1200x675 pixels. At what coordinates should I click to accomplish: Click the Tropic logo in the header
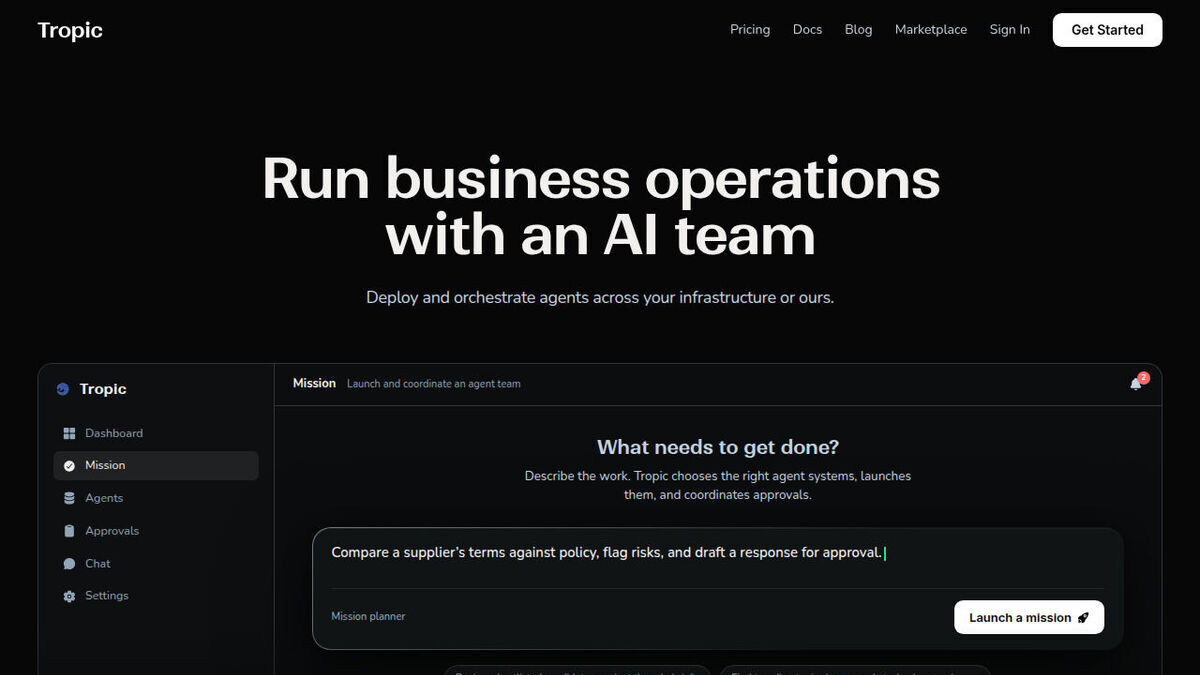[x=70, y=30]
